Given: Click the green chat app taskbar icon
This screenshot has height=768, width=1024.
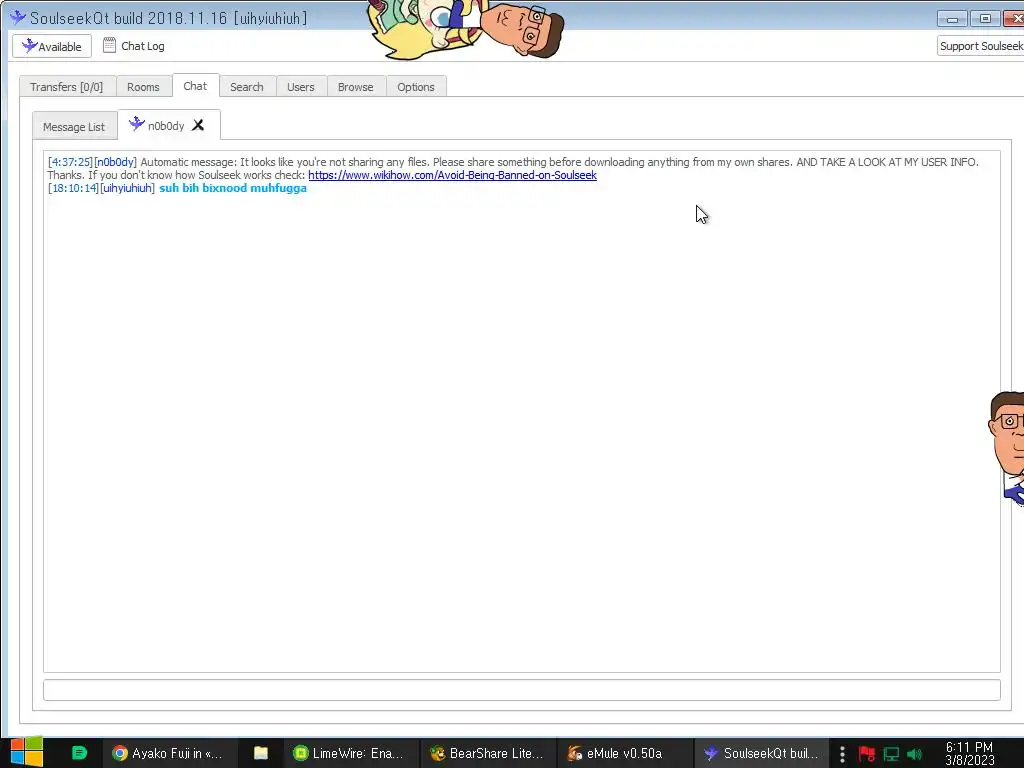Looking at the screenshot, I should pyautogui.click(x=79, y=753).
